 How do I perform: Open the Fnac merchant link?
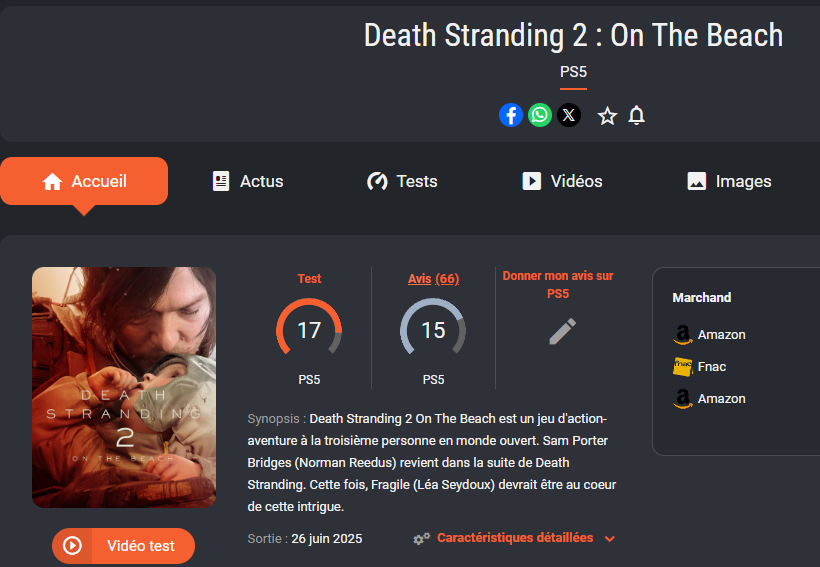[x=699, y=367]
